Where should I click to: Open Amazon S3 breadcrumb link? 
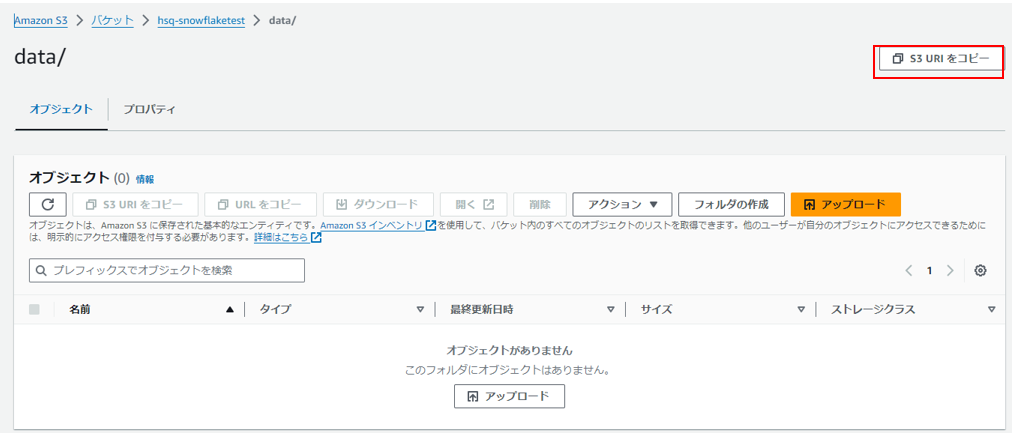[41, 21]
